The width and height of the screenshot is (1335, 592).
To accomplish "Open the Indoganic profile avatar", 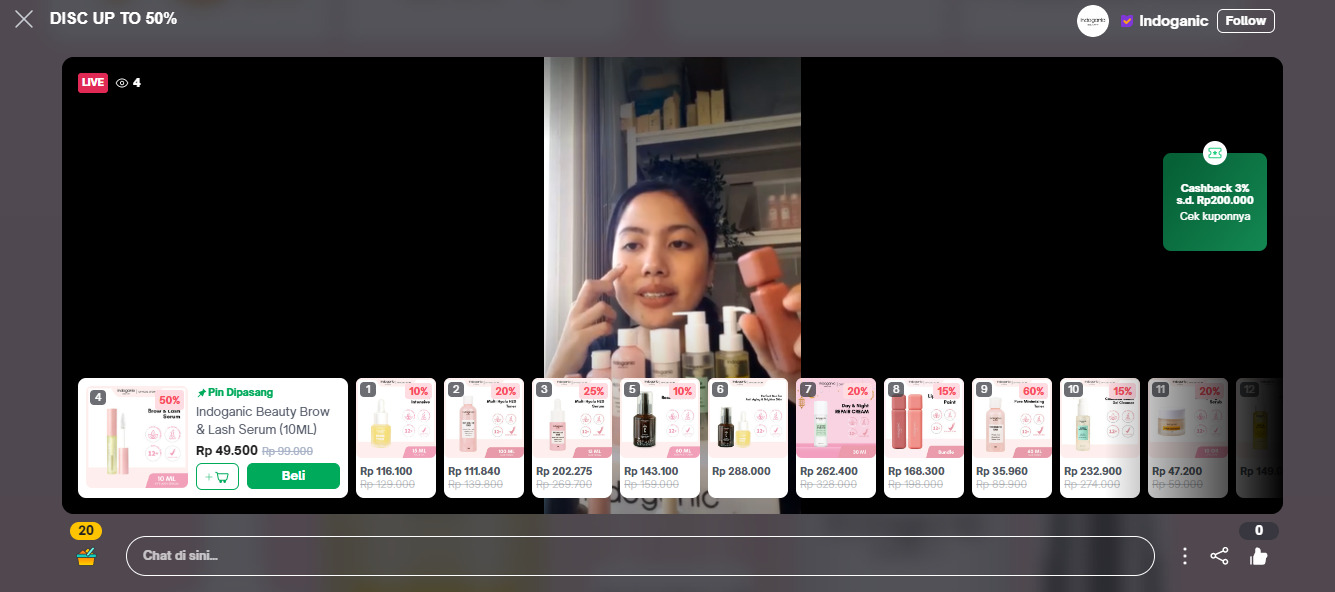I will pyautogui.click(x=1093, y=21).
